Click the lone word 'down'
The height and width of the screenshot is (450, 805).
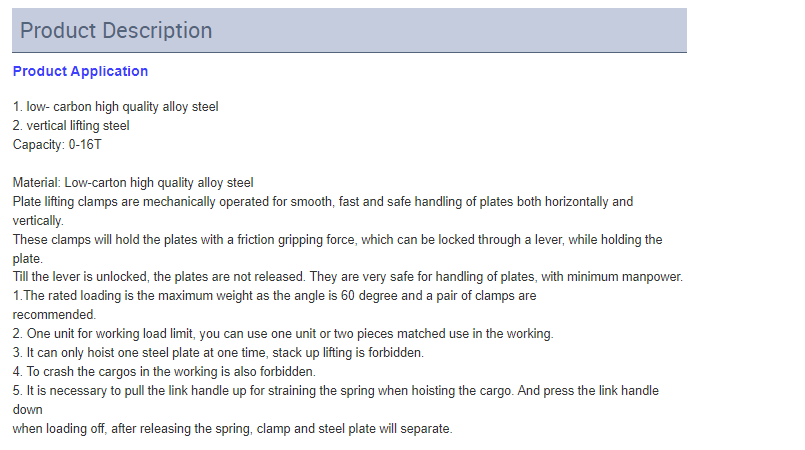click(28, 409)
